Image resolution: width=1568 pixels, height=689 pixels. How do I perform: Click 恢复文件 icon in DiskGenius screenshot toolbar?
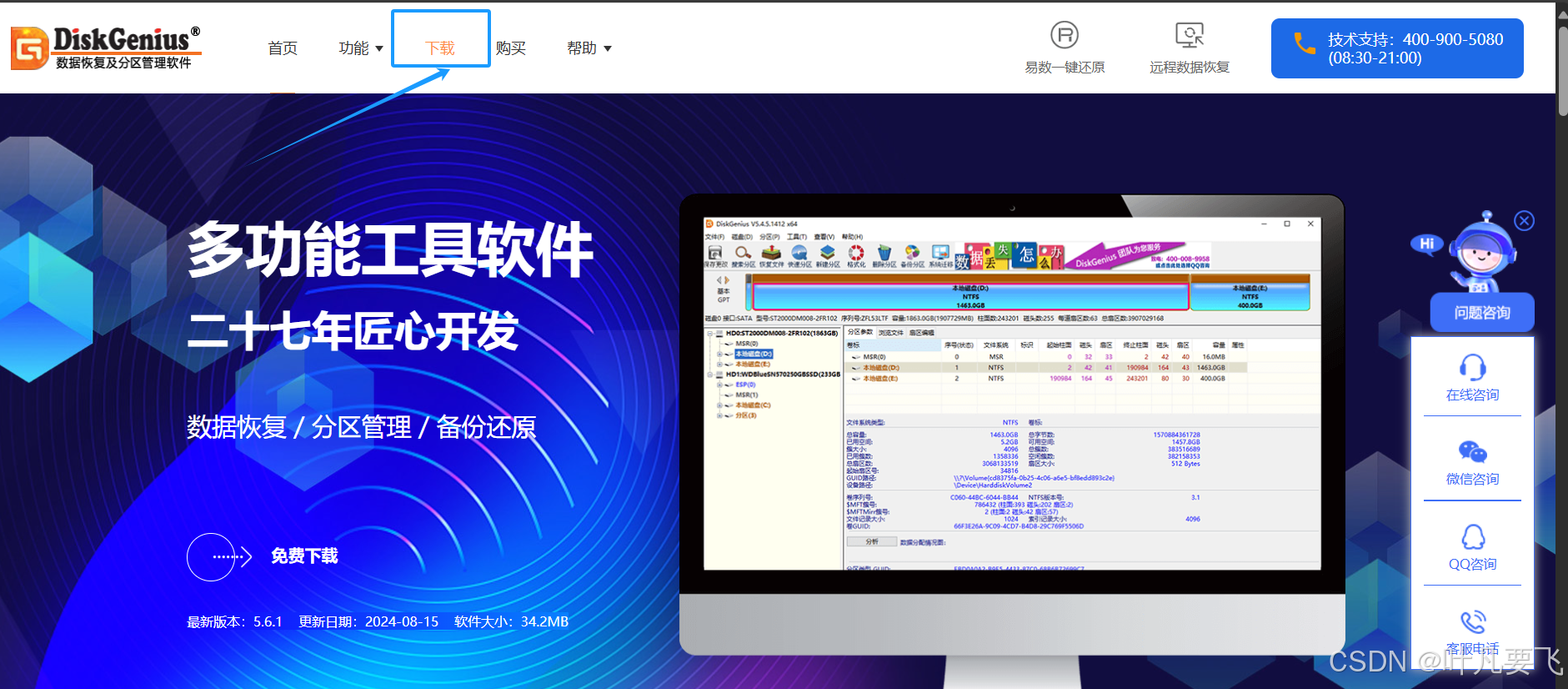coord(771,256)
